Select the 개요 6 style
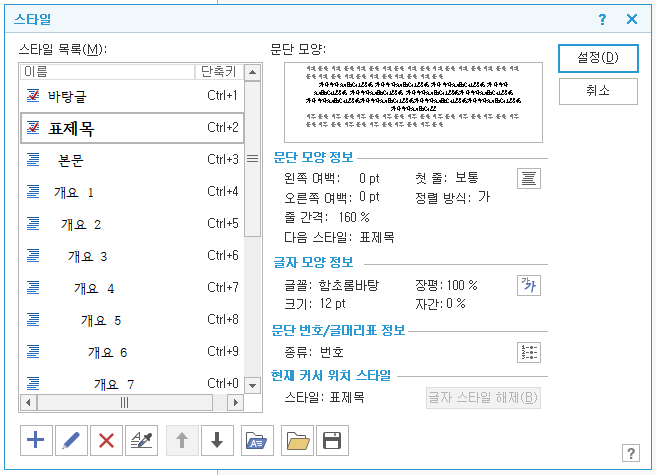The width and height of the screenshot is (656, 475). point(132,352)
